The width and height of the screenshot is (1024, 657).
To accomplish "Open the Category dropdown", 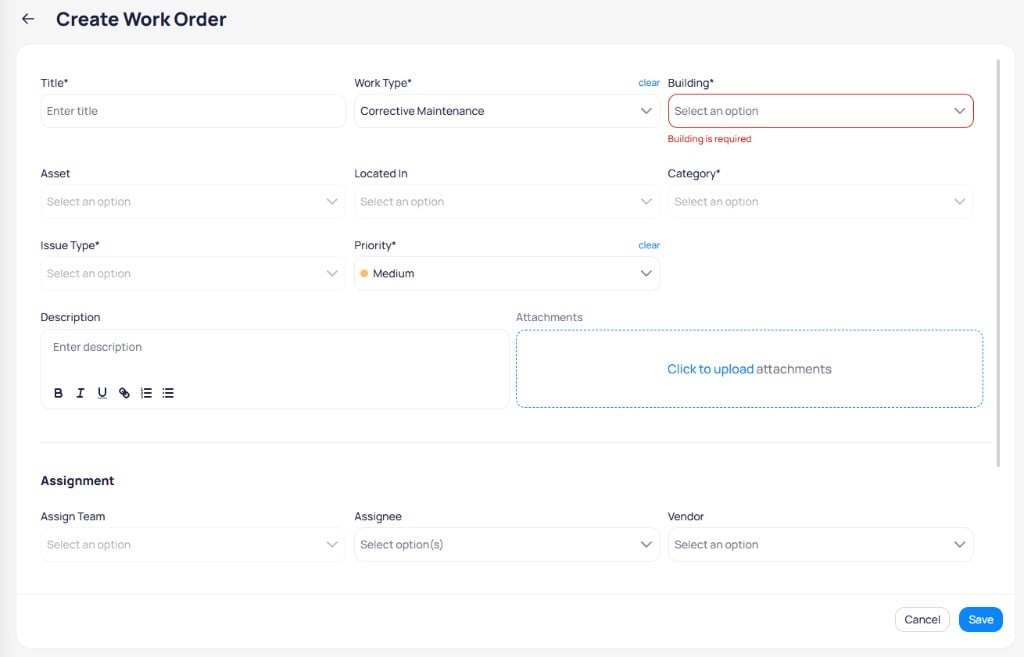I will click(820, 202).
